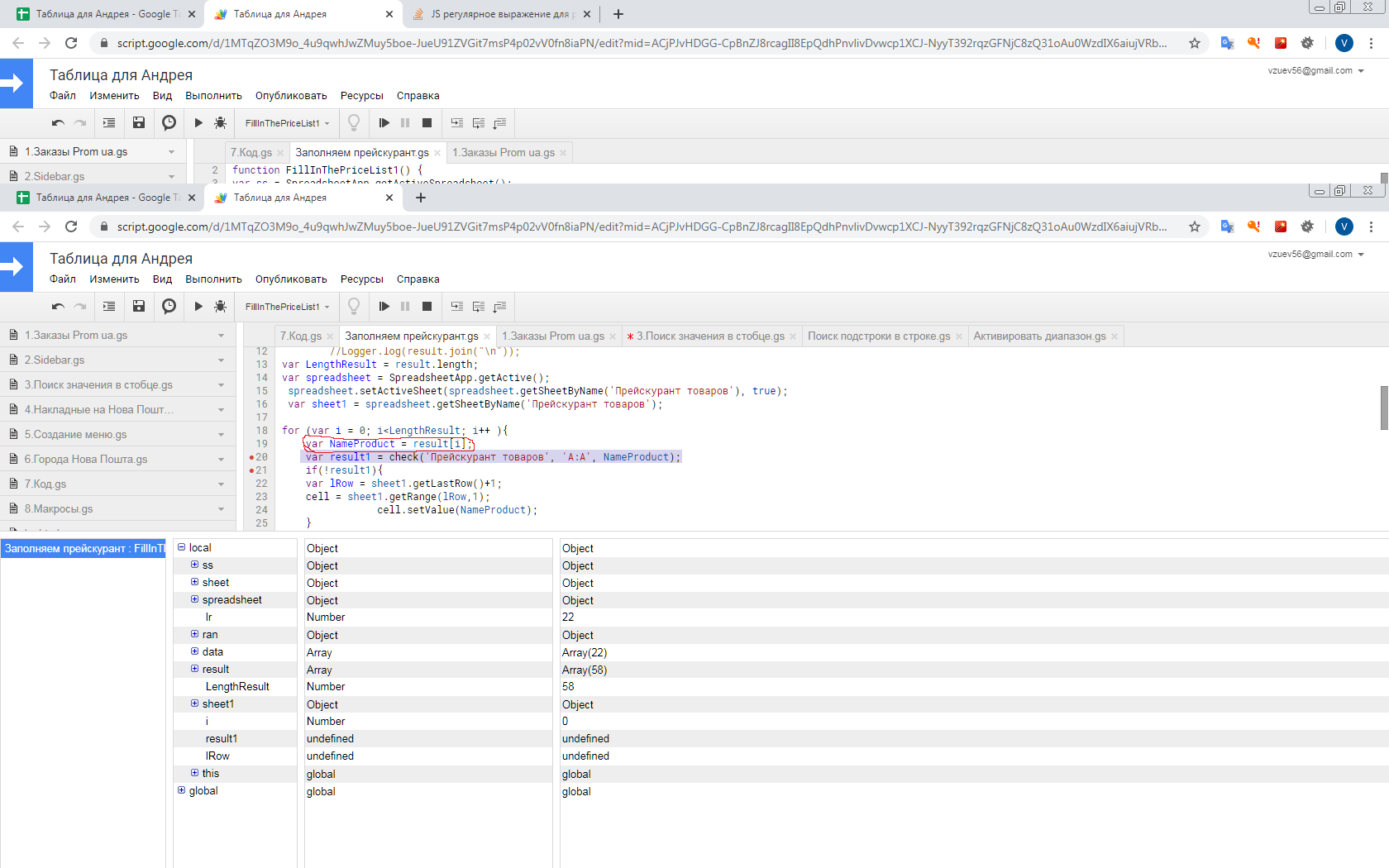Toggle breakpoint on line 20
1389x868 pixels.
coord(251,457)
